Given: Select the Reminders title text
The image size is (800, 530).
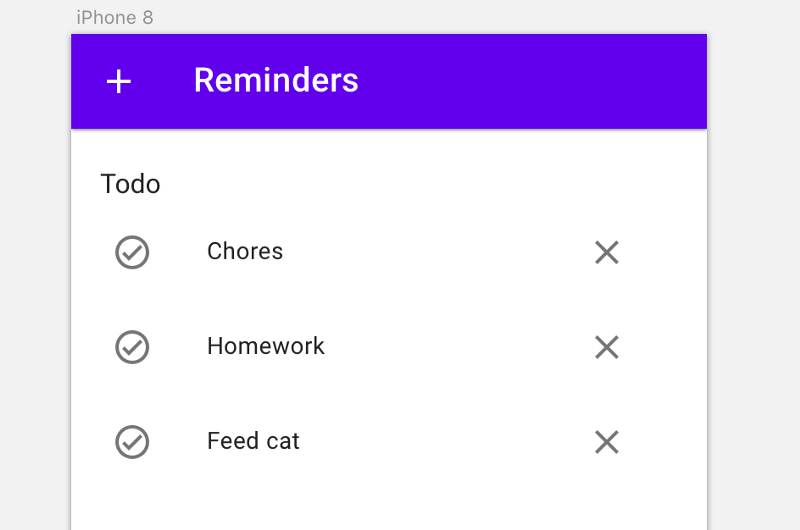Looking at the screenshot, I should pos(276,80).
